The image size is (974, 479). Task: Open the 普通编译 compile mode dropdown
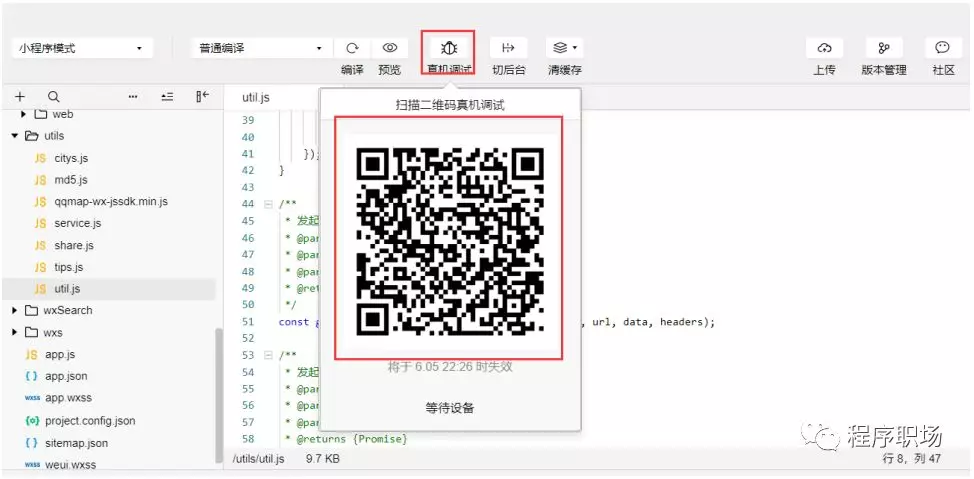[x=262, y=48]
